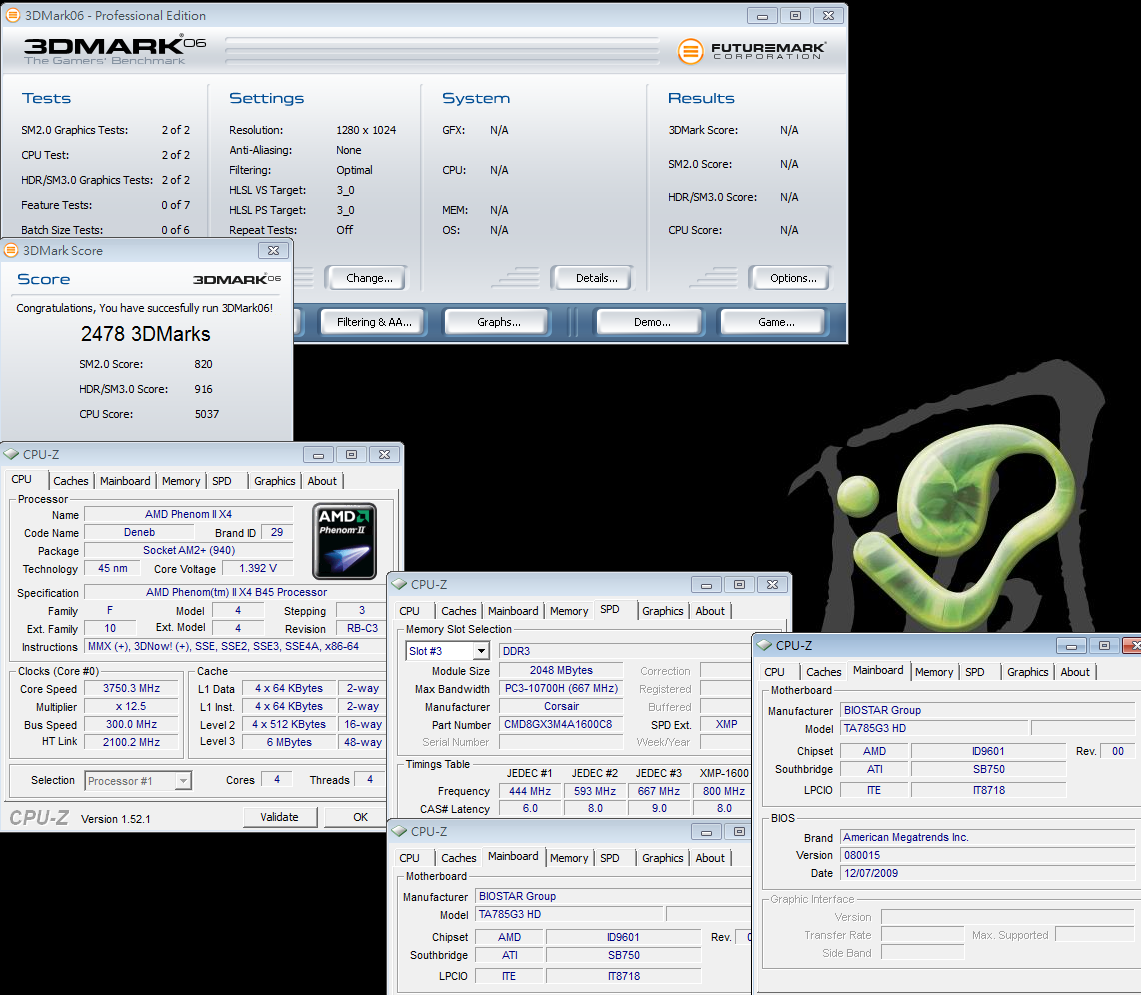Click the CPU-Z icon in the SPD window title bar
The width and height of the screenshot is (1141, 995).
[x=399, y=584]
